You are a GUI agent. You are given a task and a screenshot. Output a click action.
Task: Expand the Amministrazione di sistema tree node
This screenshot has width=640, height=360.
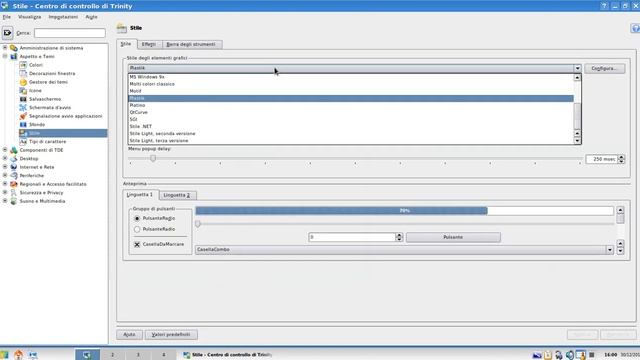pyautogui.click(x=5, y=48)
